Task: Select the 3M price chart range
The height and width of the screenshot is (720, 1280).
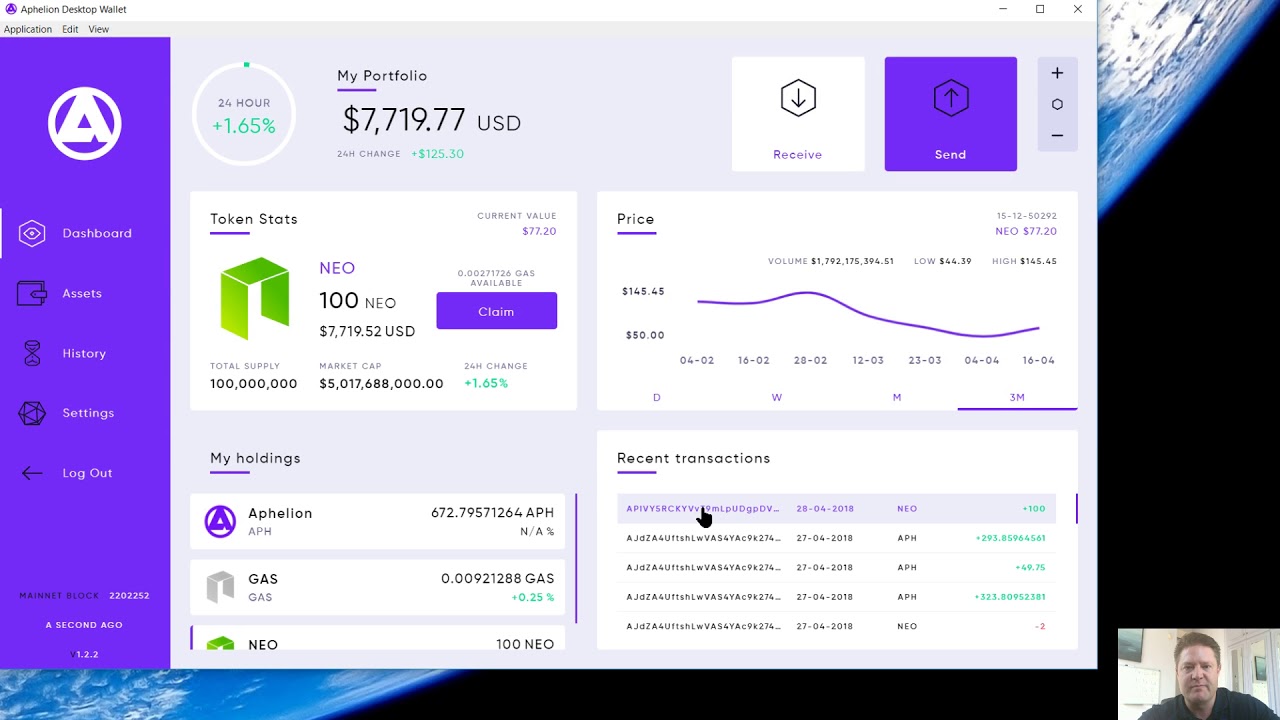Action: coord(1017,397)
